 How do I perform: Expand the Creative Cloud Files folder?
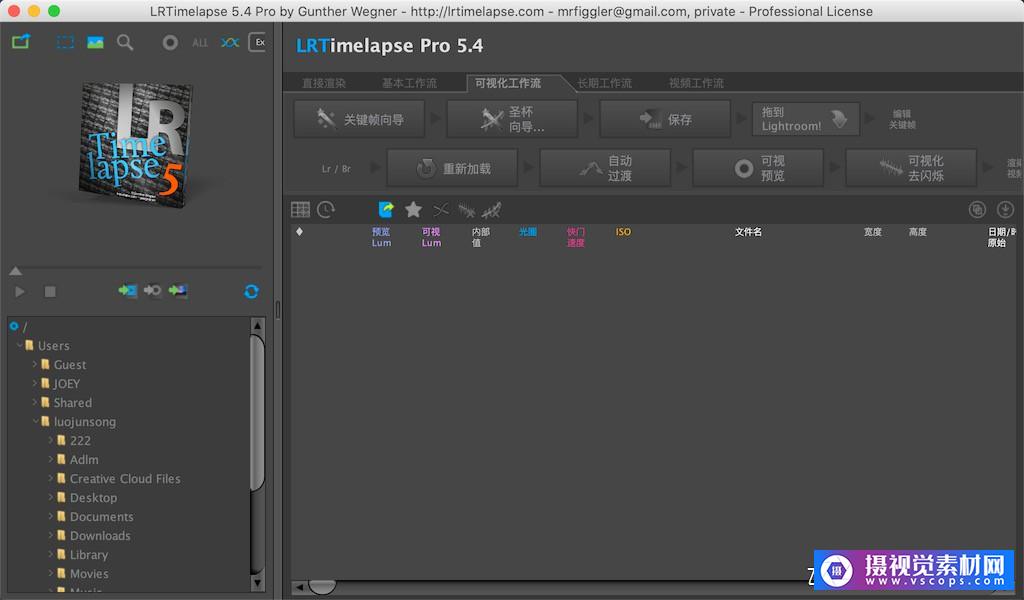(x=50, y=478)
